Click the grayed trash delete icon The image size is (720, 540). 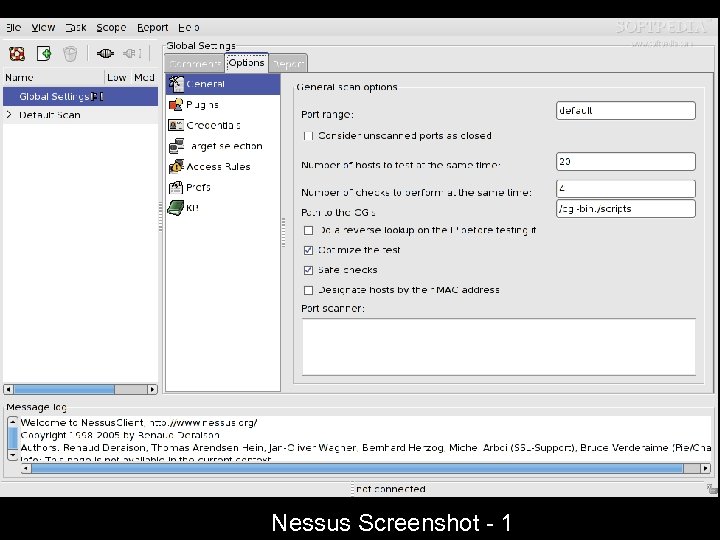click(x=70, y=54)
